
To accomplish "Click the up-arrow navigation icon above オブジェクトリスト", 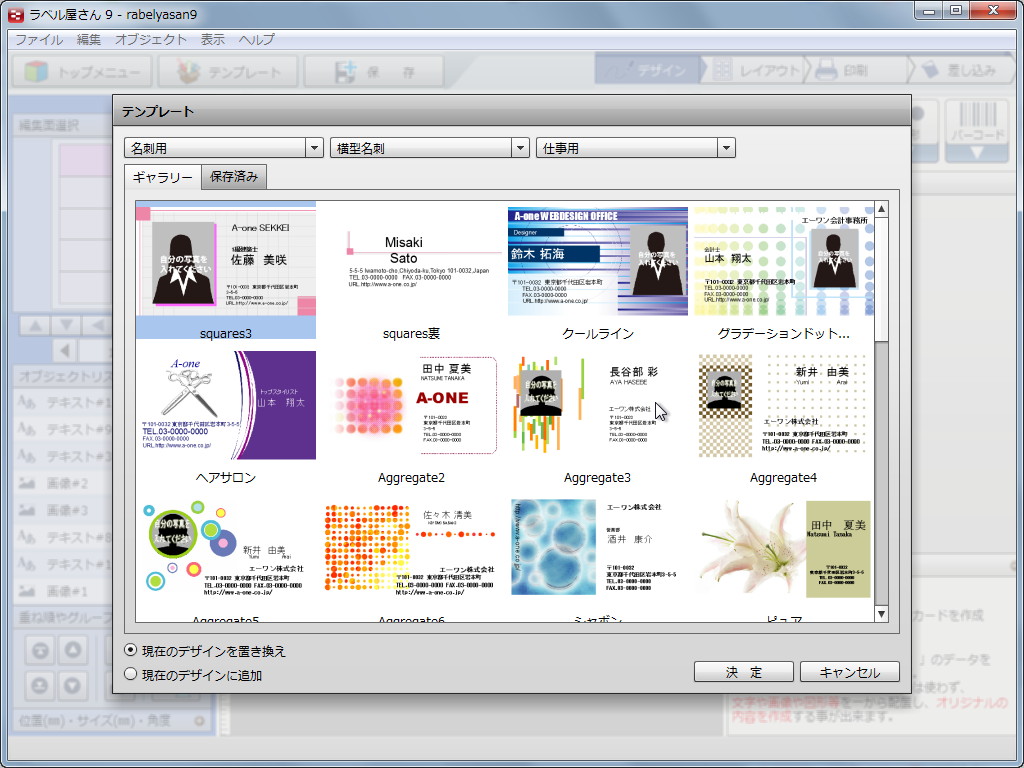I will (x=35, y=323).
